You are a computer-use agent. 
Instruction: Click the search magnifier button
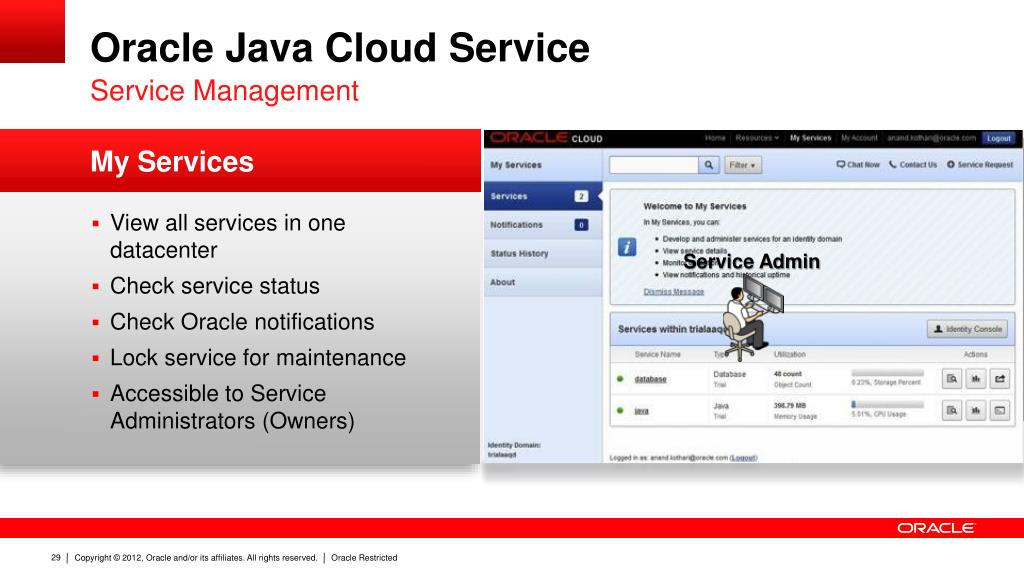tap(709, 165)
